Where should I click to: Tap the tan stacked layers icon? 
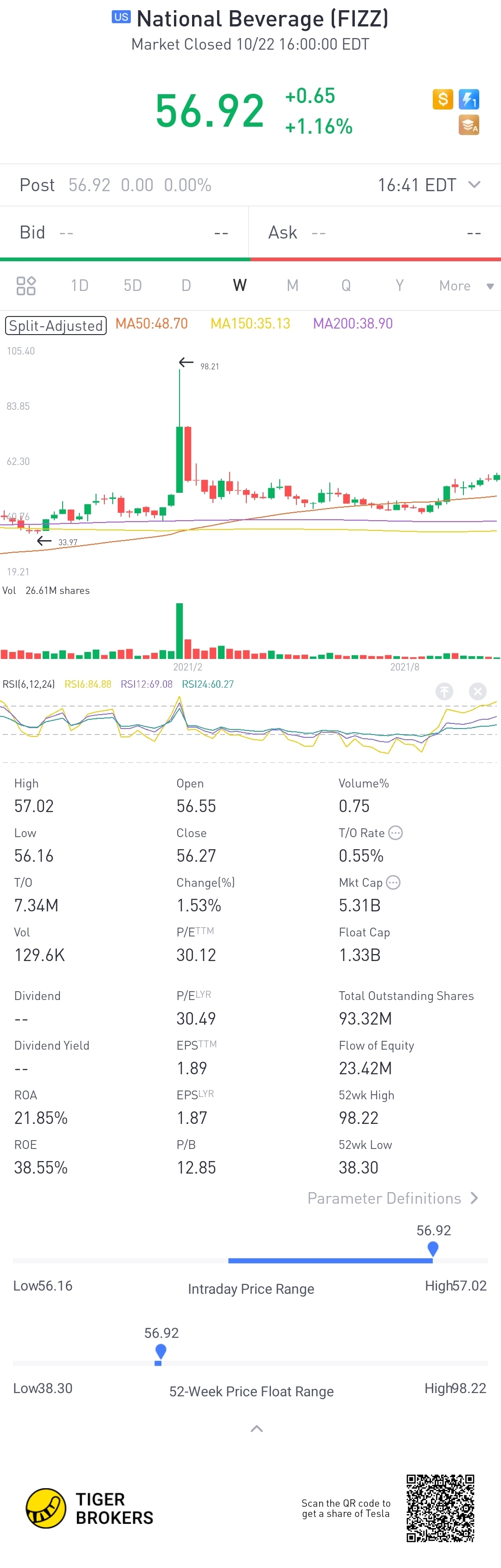point(469,125)
